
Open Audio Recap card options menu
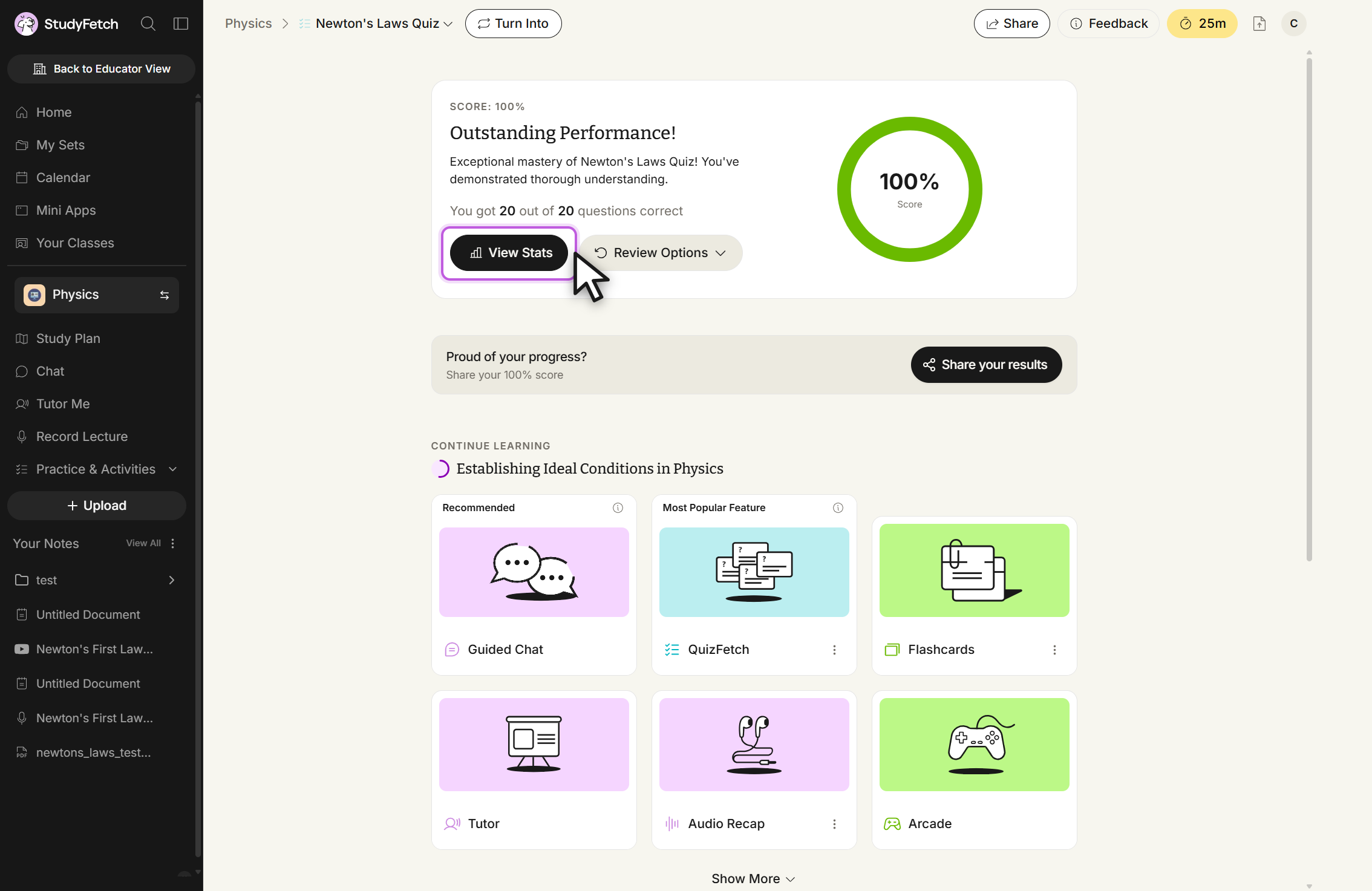834,824
